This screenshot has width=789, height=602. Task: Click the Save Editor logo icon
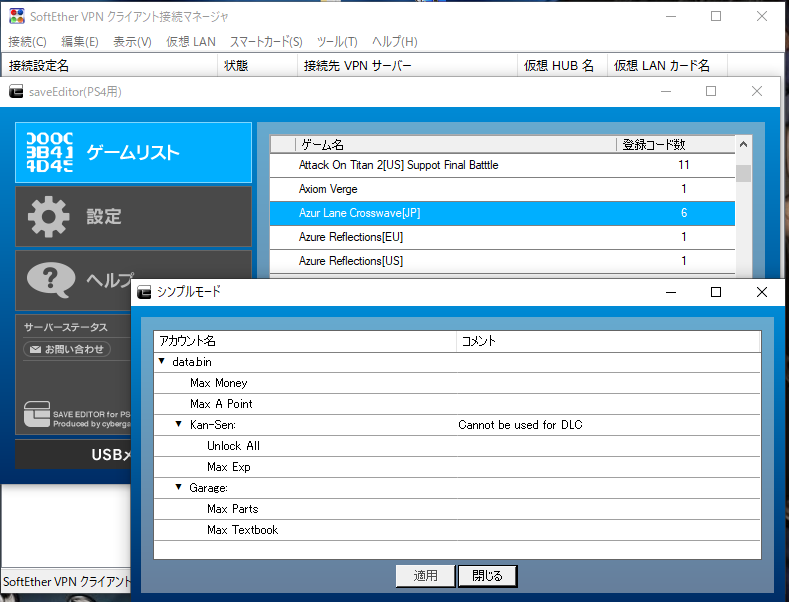pyautogui.click(x=37, y=415)
